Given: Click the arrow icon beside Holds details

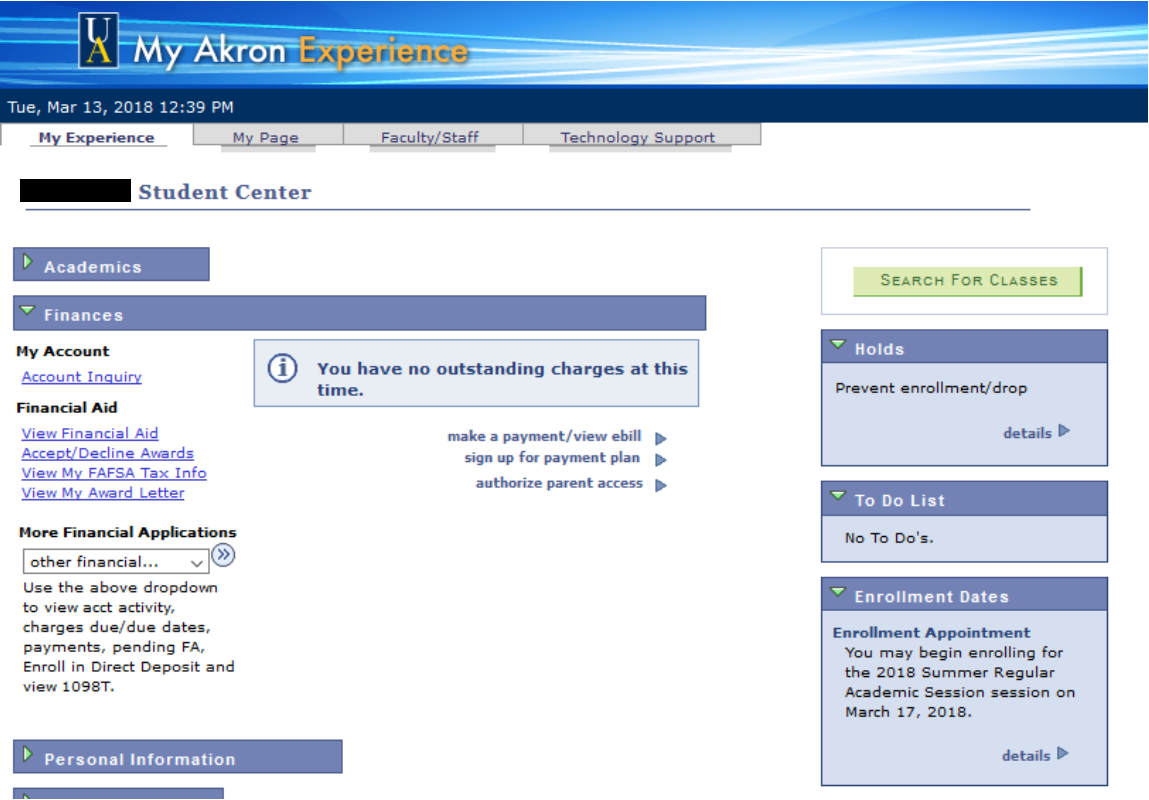Looking at the screenshot, I should (1064, 431).
